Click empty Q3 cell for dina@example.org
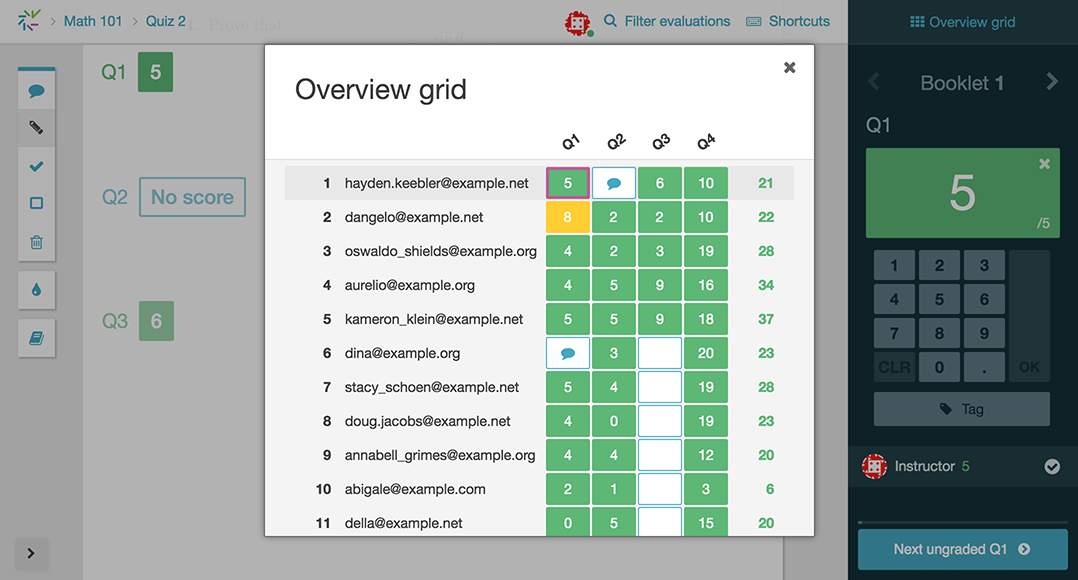The height and width of the screenshot is (580, 1078). (660, 353)
